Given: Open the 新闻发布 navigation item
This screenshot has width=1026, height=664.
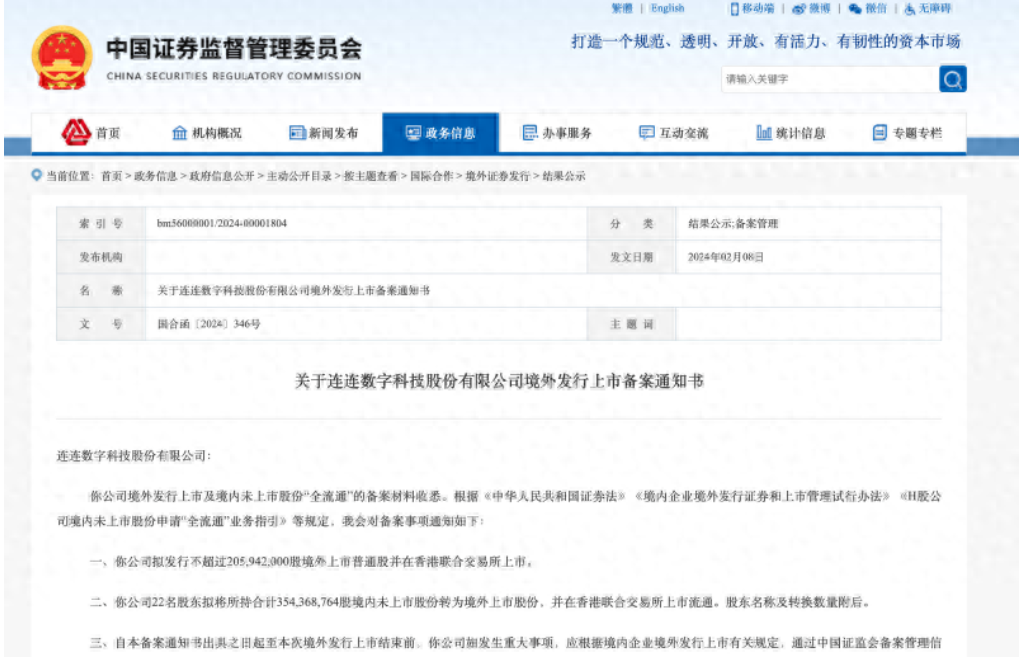Looking at the screenshot, I should point(323,133).
